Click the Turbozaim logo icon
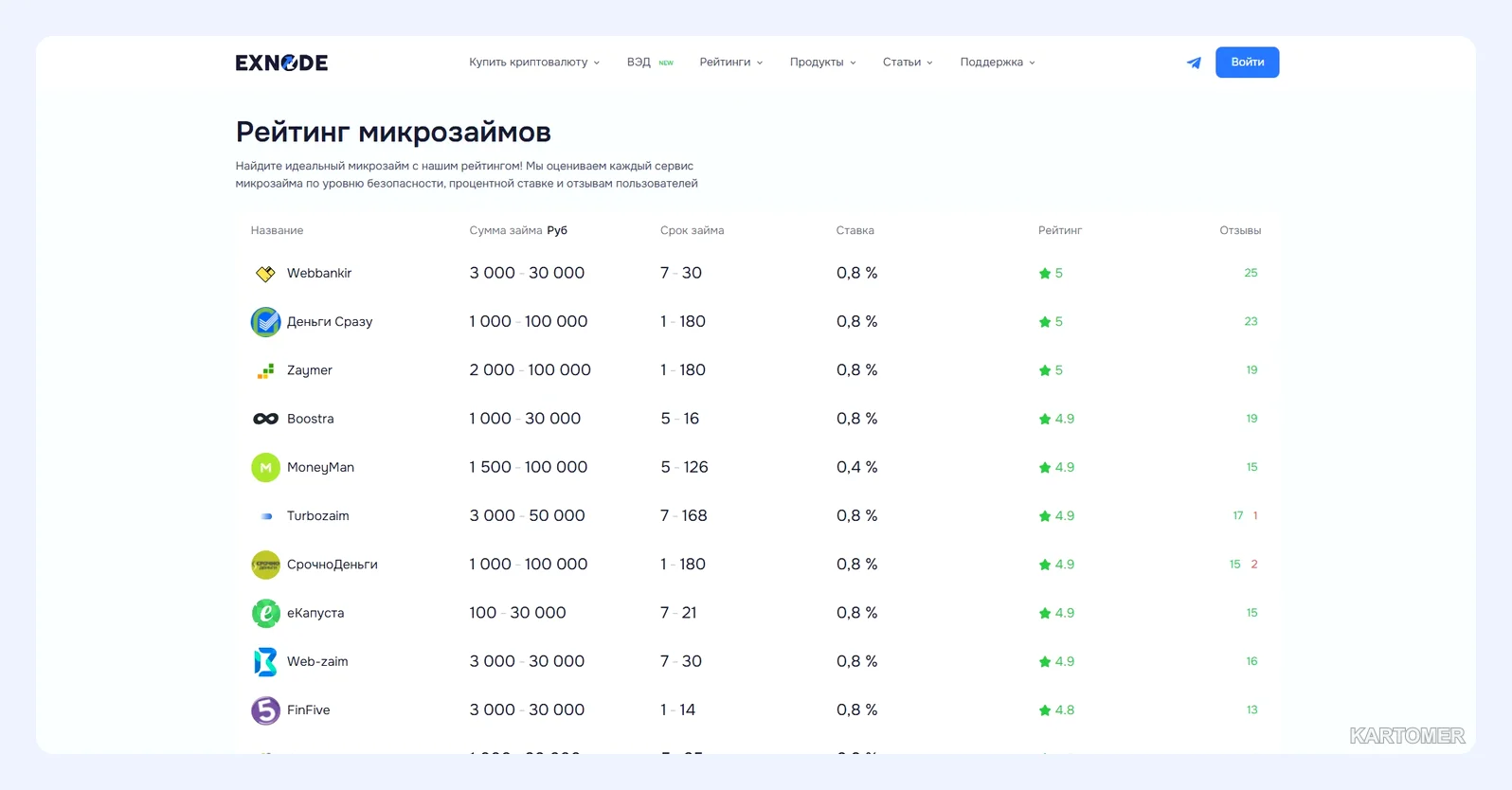This screenshot has height=790, width=1512. (266, 516)
